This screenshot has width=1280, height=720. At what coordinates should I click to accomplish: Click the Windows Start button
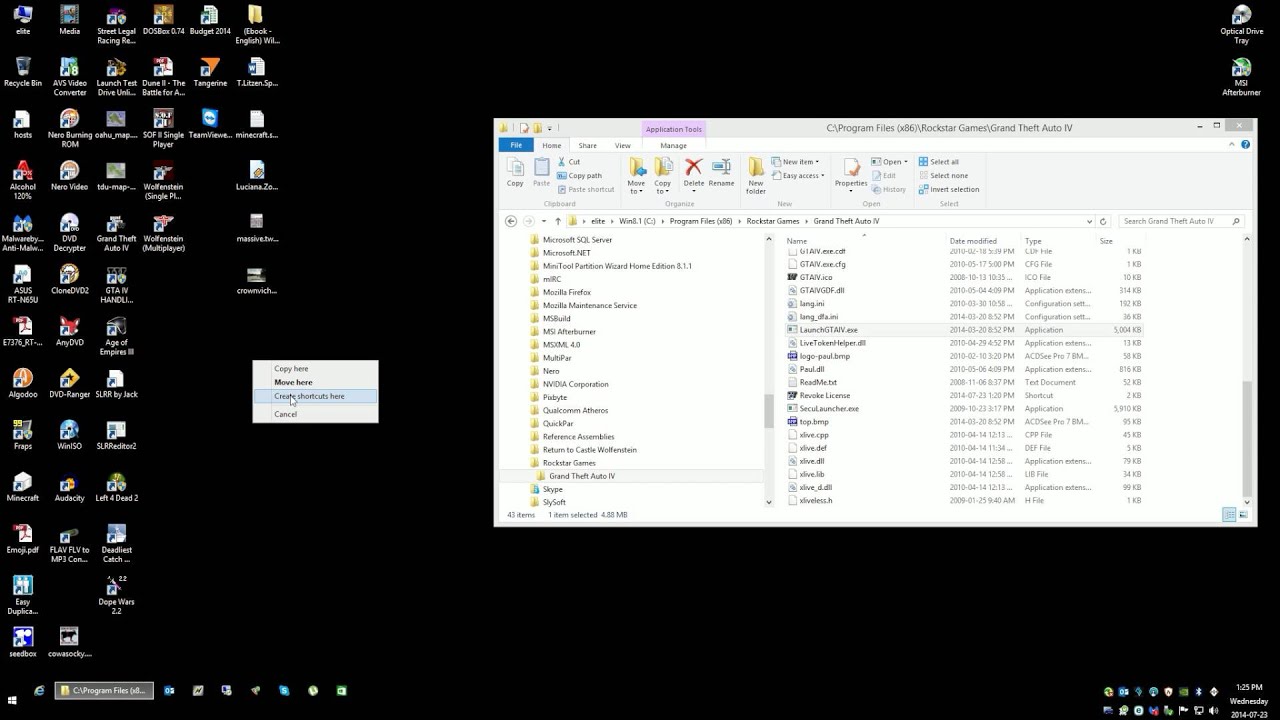click(x=13, y=701)
